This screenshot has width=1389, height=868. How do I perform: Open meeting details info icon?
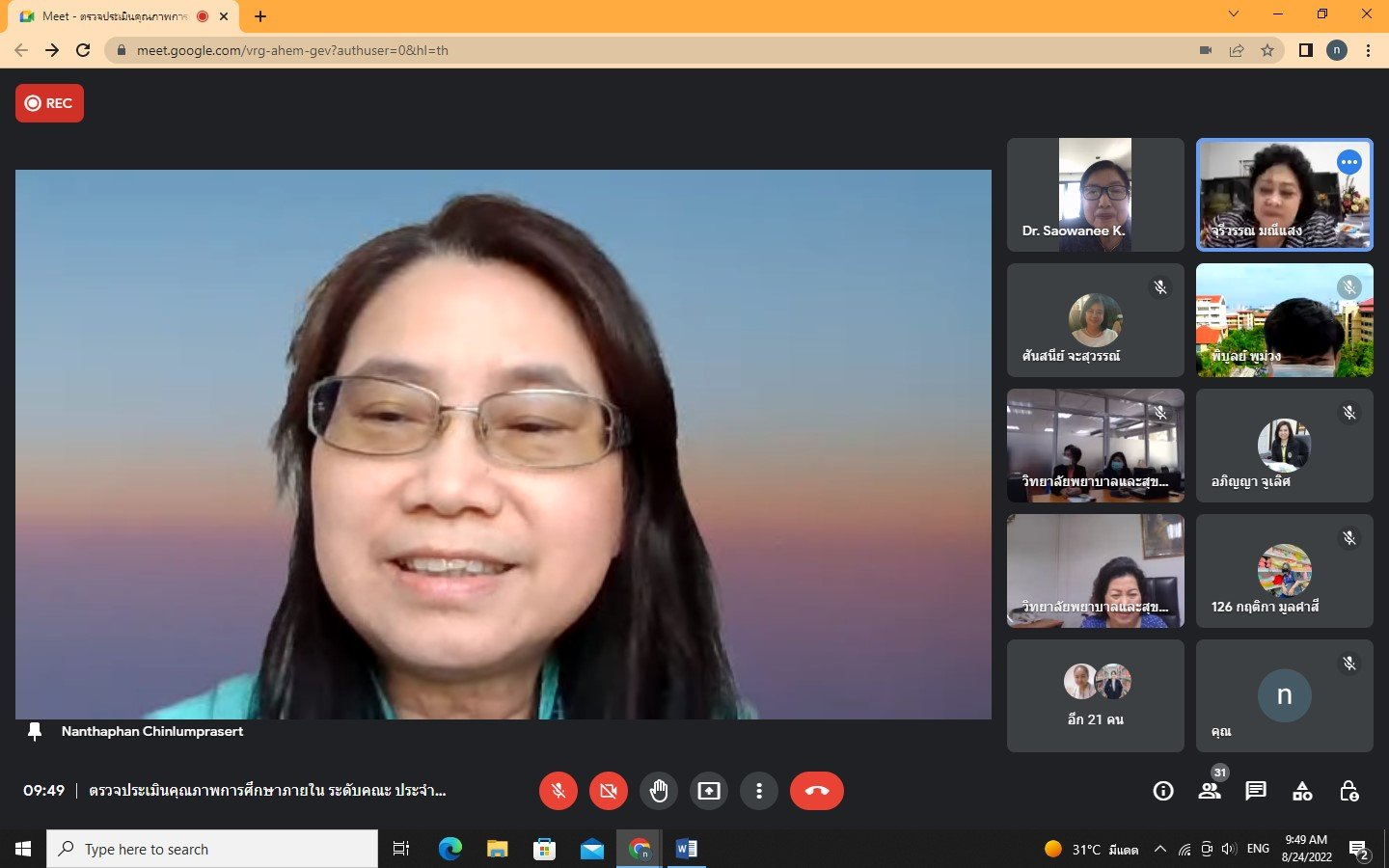point(1163,791)
